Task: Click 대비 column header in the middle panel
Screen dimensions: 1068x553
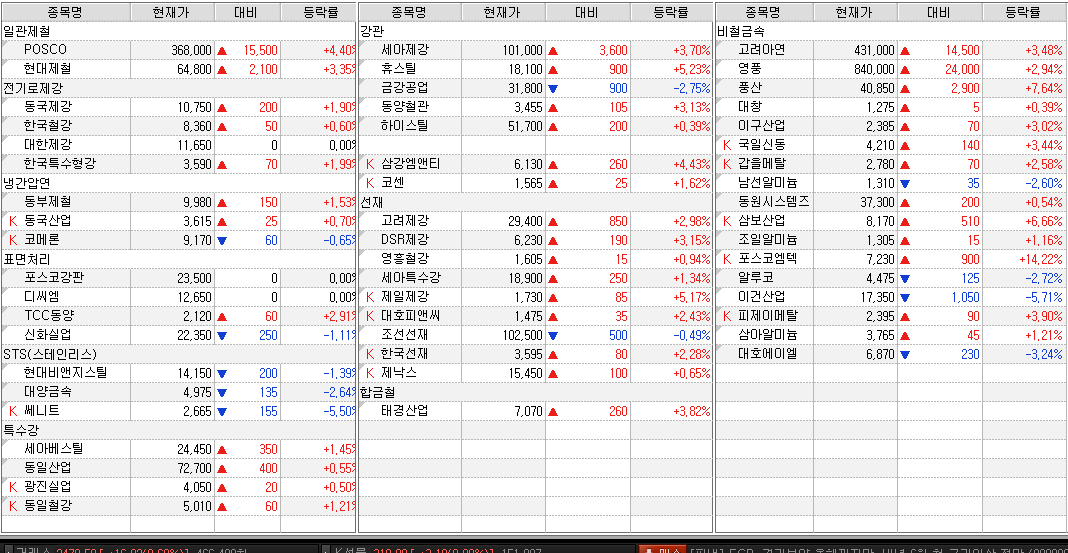Action: click(587, 12)
